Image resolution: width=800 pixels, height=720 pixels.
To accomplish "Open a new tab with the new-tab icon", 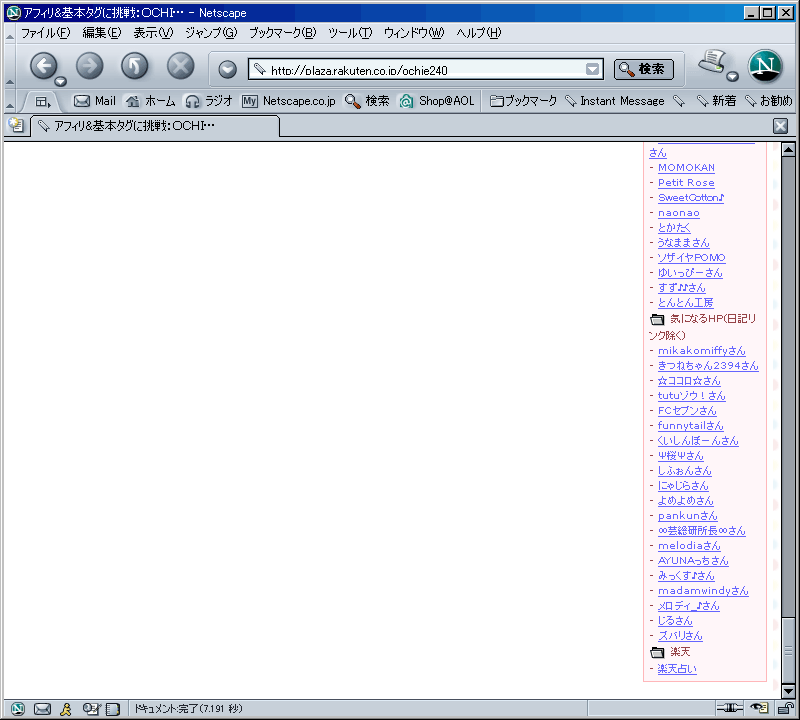I will [x=16, y=125].
